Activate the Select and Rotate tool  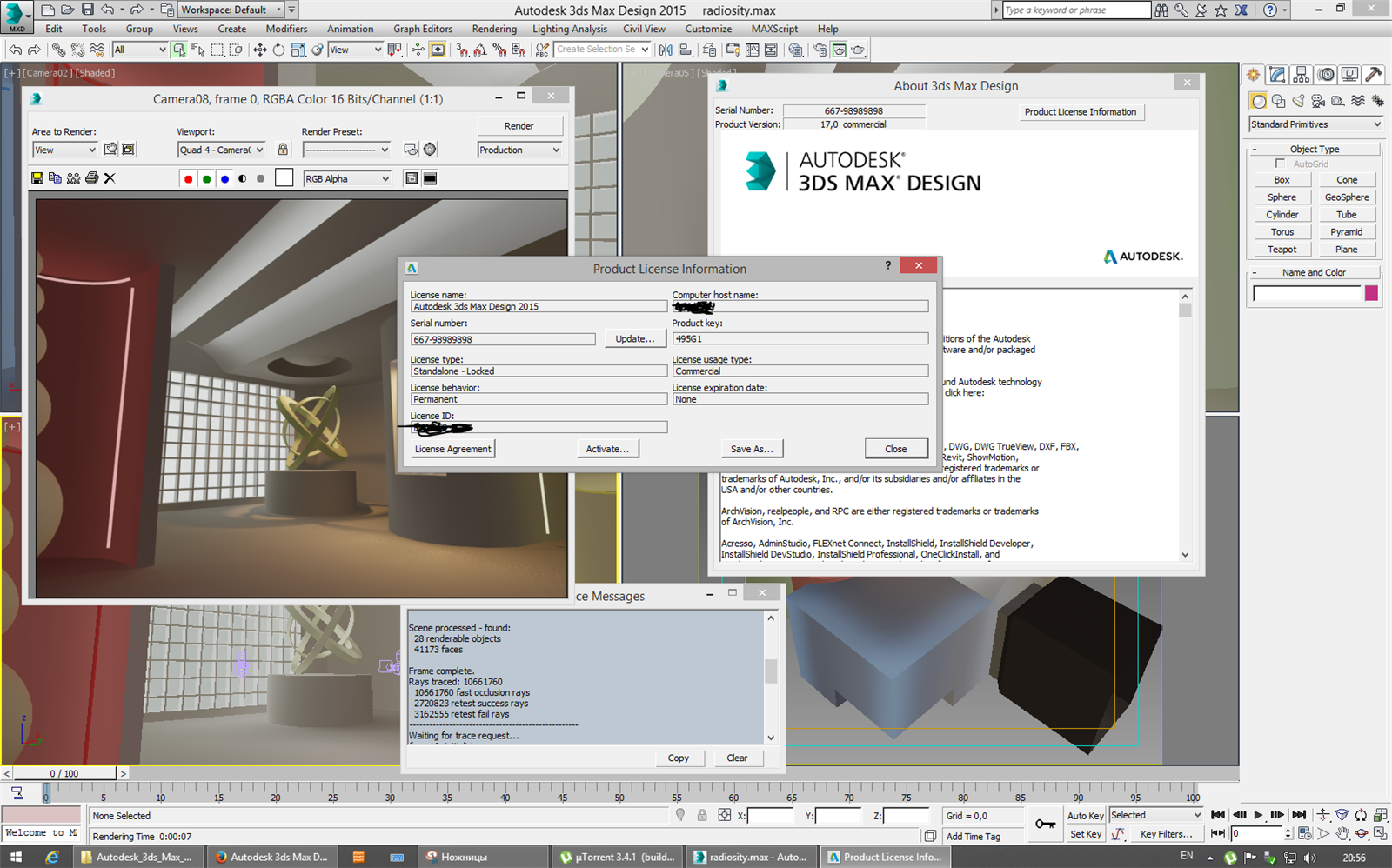(x=278, y=50)
